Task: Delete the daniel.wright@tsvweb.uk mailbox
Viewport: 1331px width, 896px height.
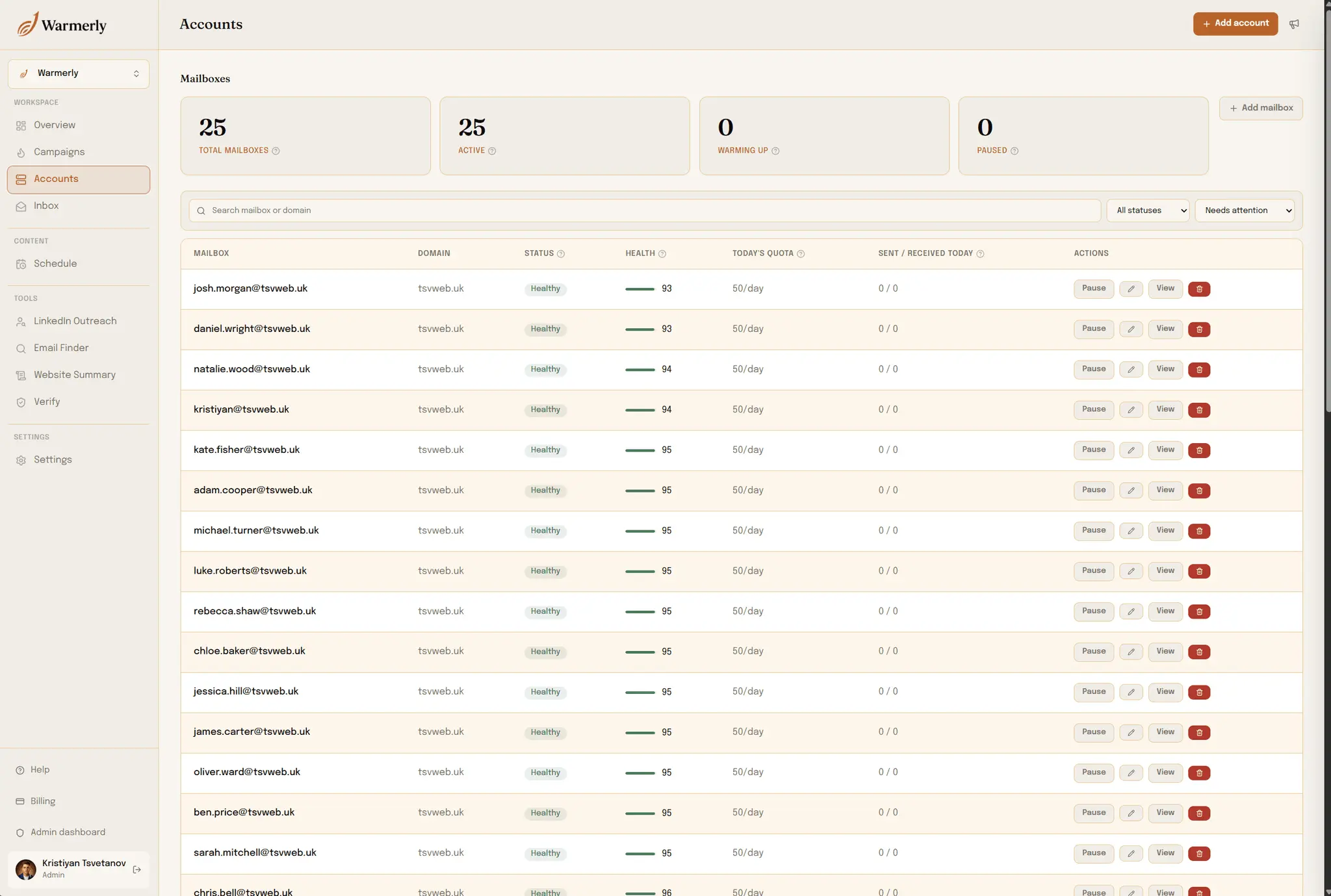Action: 1199,329
